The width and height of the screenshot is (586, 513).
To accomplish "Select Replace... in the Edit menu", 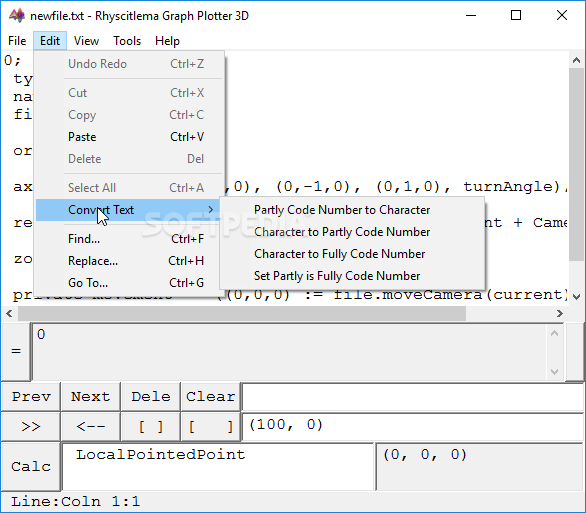I will (x=129, y=261).
